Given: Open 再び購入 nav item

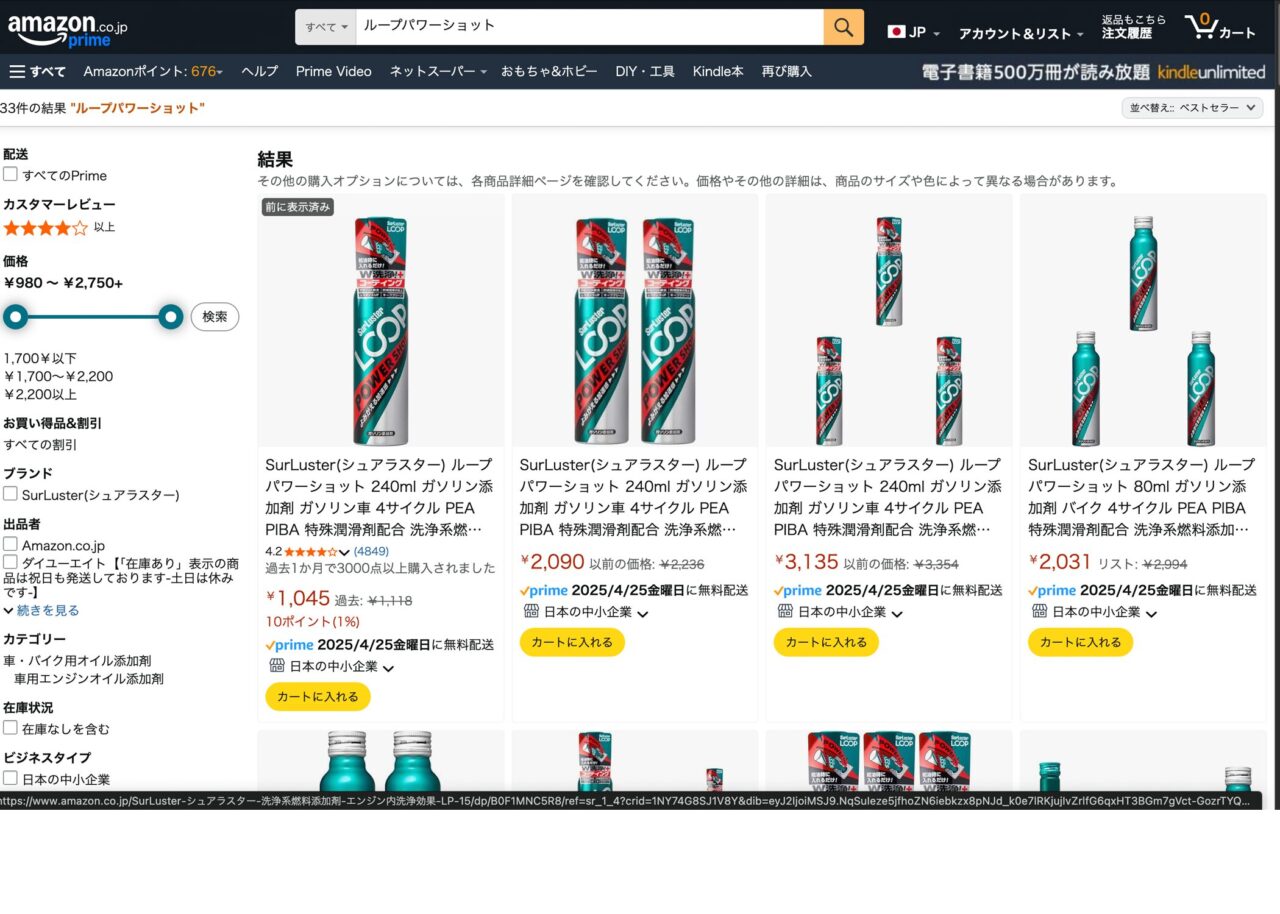Looking at the screenshot, I should point(787,71).
